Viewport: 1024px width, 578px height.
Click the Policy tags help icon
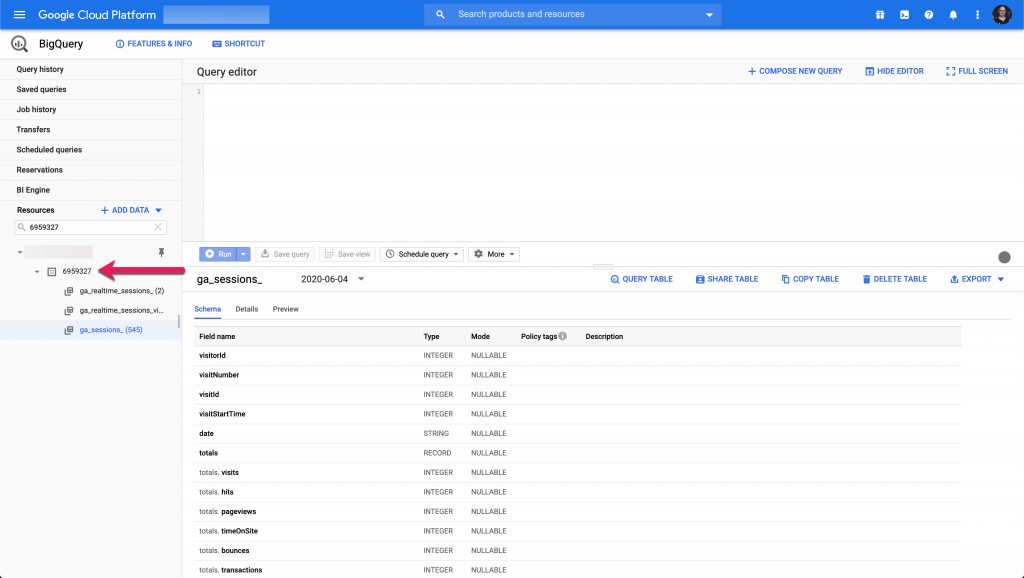(x=562, y=336)
